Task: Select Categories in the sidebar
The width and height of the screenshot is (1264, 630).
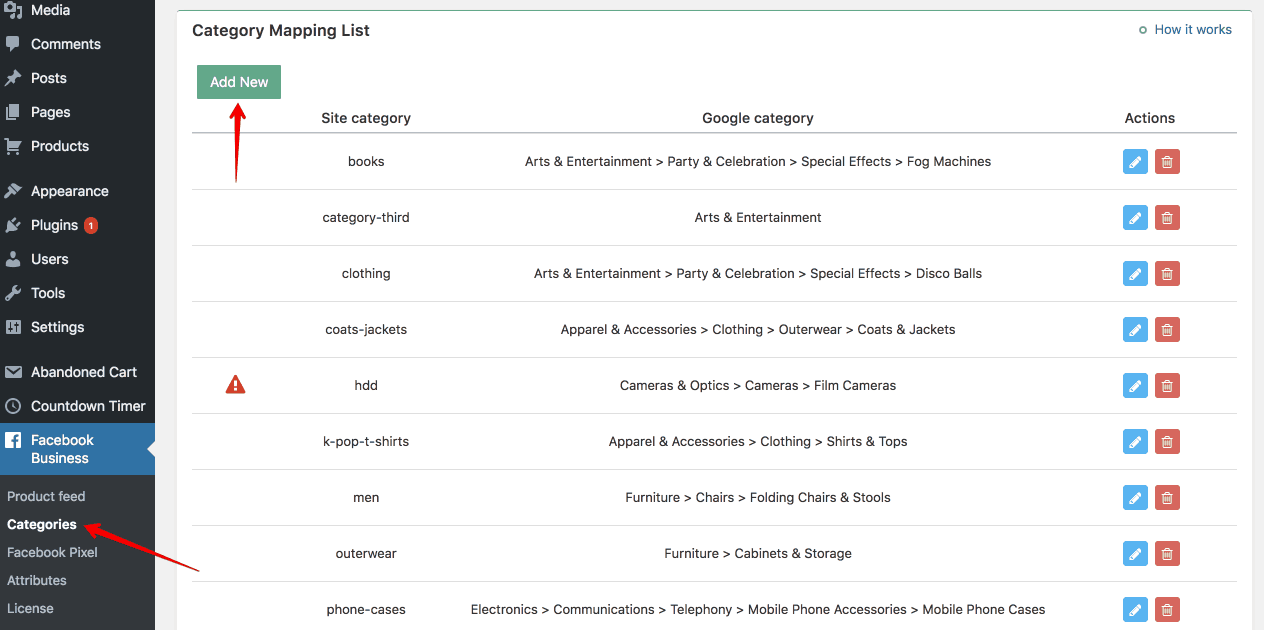Action: coord(42,524)
